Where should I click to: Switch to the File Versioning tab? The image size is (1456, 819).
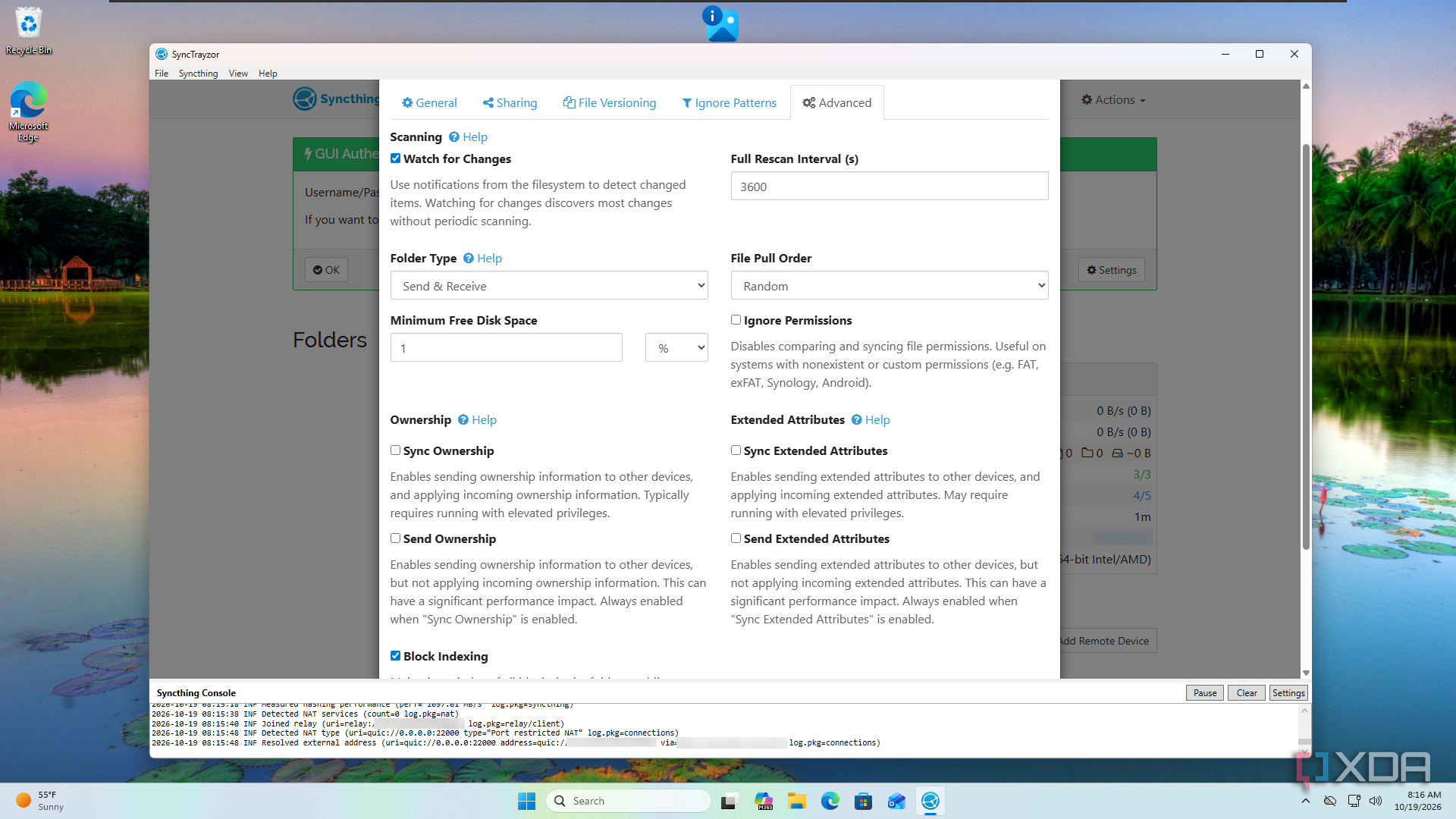(609, 102)
